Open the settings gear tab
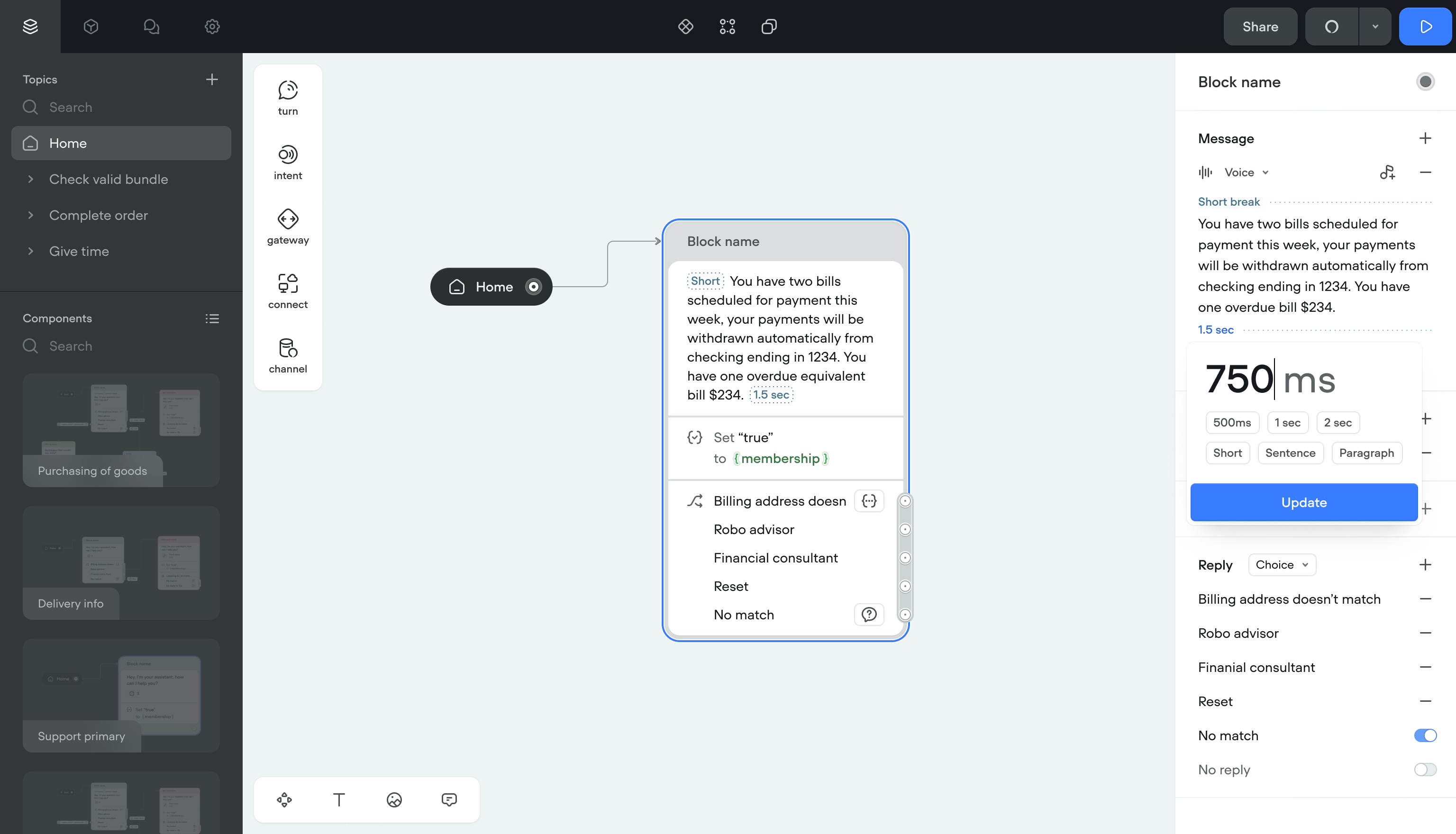This screenshot has width=1456, height=834. [212, 27]
